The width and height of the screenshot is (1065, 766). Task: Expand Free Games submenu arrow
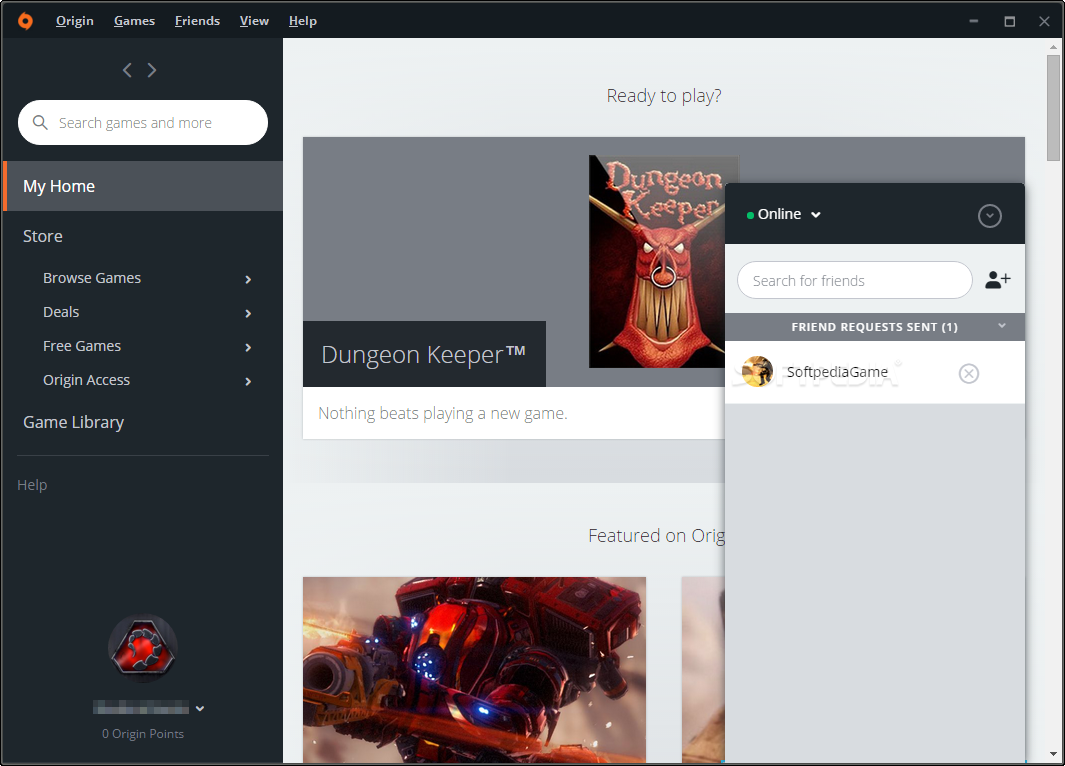(248, 347)
